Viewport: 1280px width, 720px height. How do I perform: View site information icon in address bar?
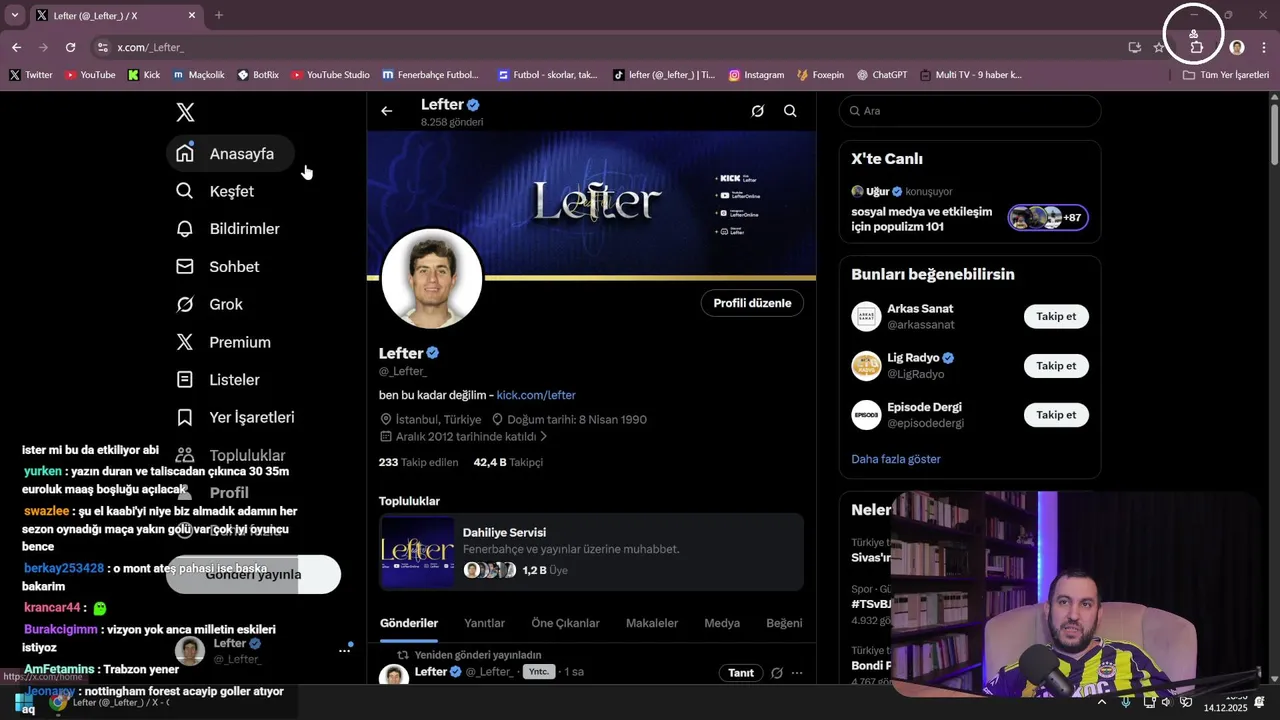[102, 47]
